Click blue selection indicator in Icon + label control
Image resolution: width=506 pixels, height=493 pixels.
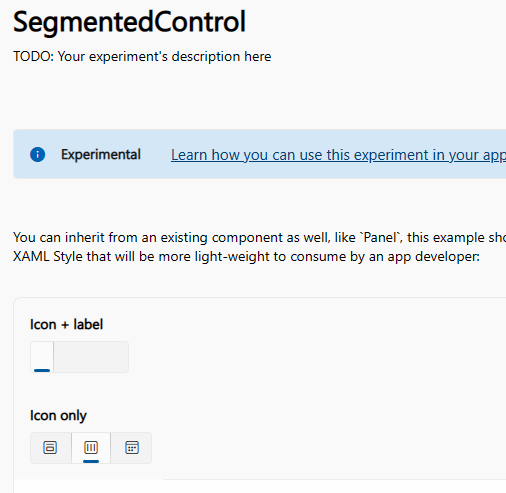point(42,370)
